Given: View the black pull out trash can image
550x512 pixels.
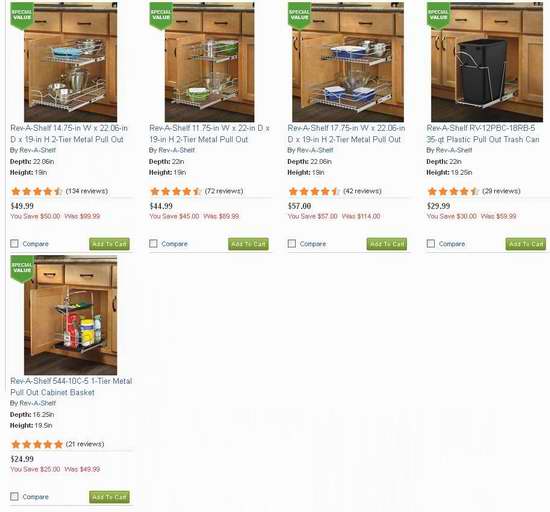Looking at the screenshot, I should point(487,62).
